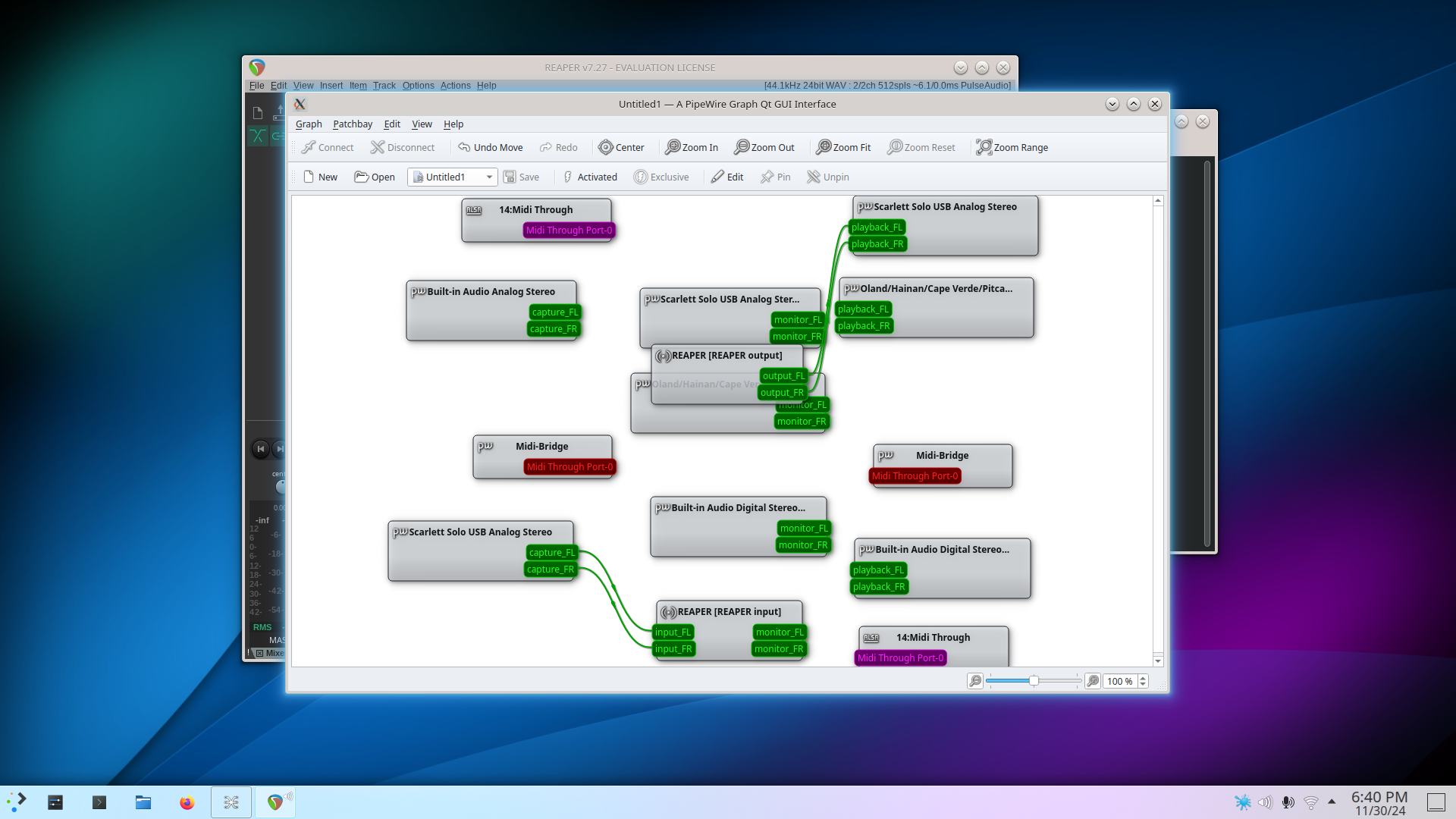Click the 100 % zoom field

pyautogui.click(x=1120, y=681)
